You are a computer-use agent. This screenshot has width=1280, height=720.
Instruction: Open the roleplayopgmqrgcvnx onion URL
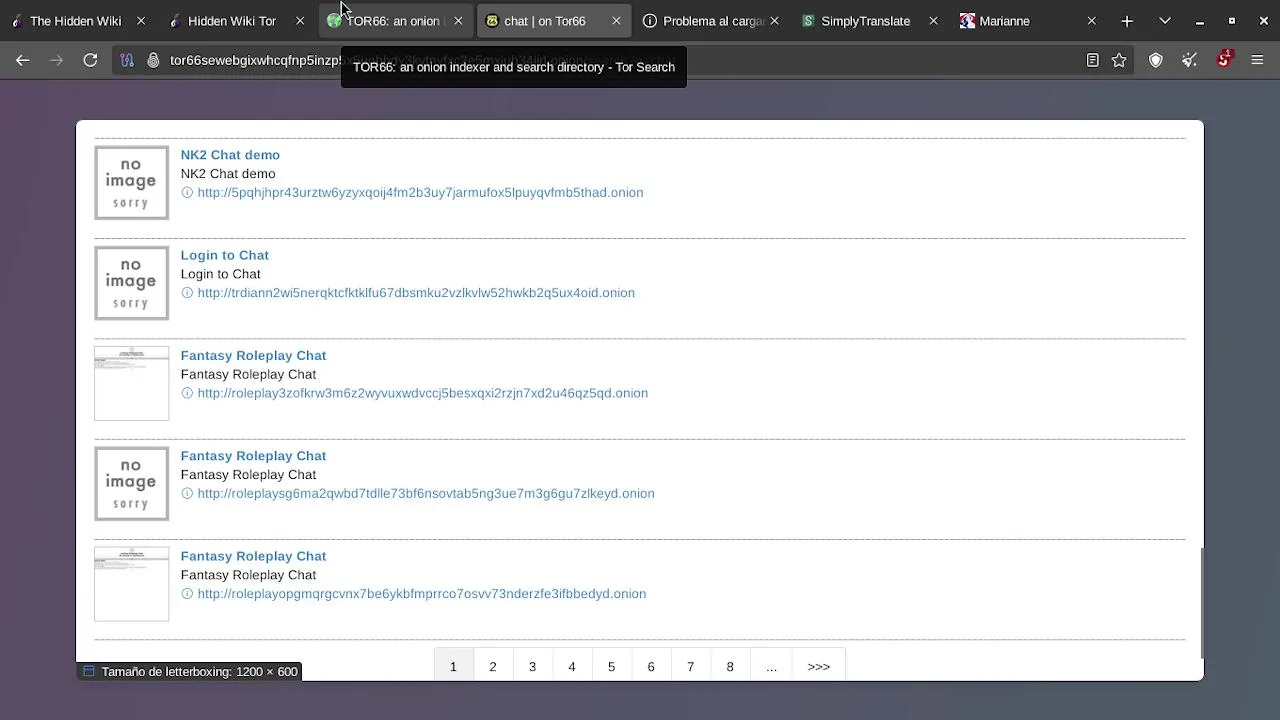click(x=421, y=593)
